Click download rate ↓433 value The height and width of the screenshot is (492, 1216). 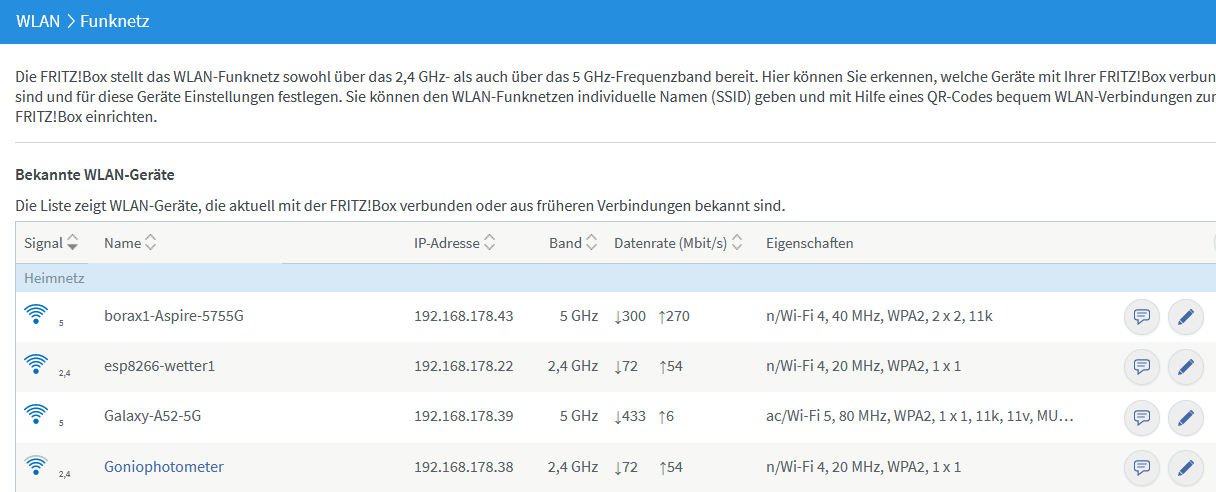tap(630, 417)
